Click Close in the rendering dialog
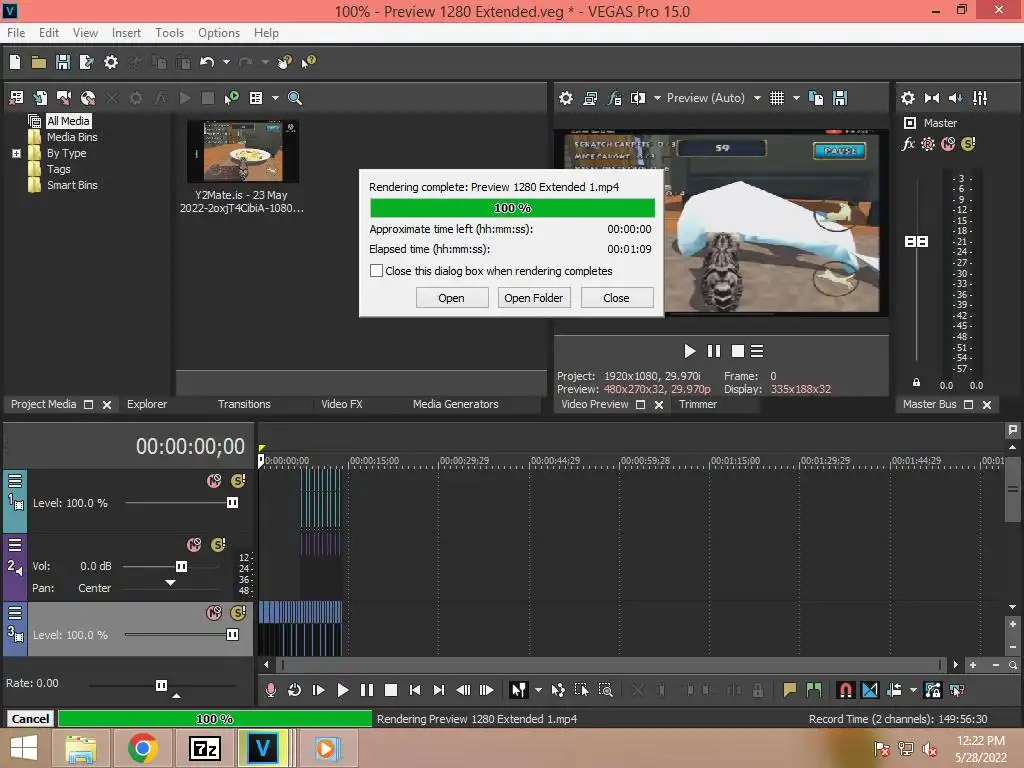The image size is (1024, 768). [616, 298]
